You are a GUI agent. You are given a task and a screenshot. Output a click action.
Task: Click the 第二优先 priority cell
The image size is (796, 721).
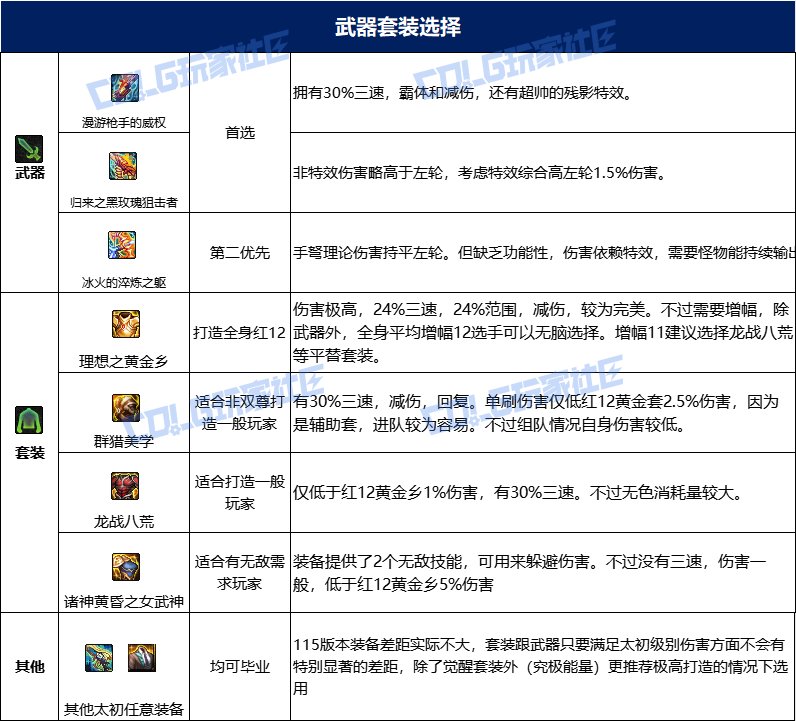click(x=239, y=253)
